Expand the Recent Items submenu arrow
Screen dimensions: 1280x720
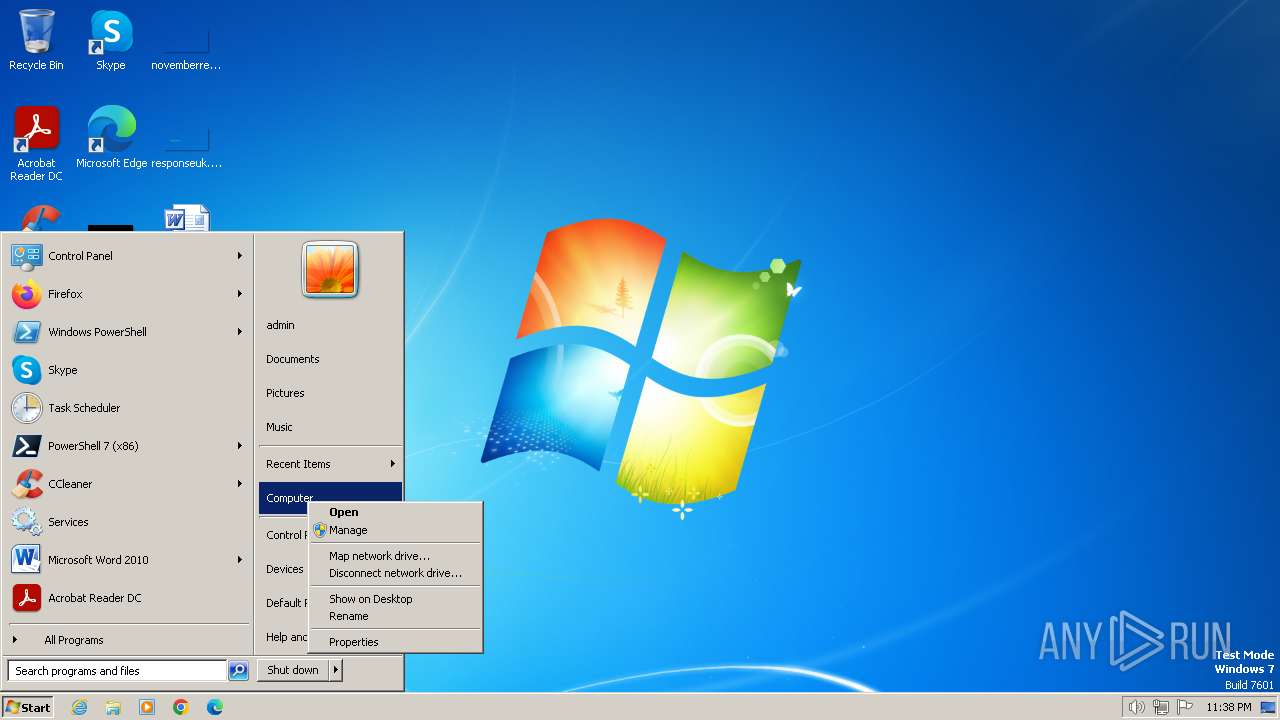coord(393,464)
